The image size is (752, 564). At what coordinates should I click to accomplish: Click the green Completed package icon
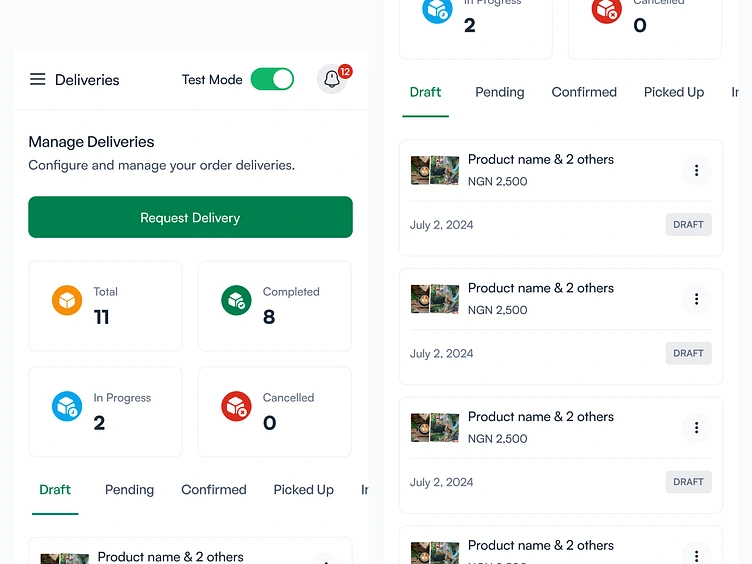point(236,300)
